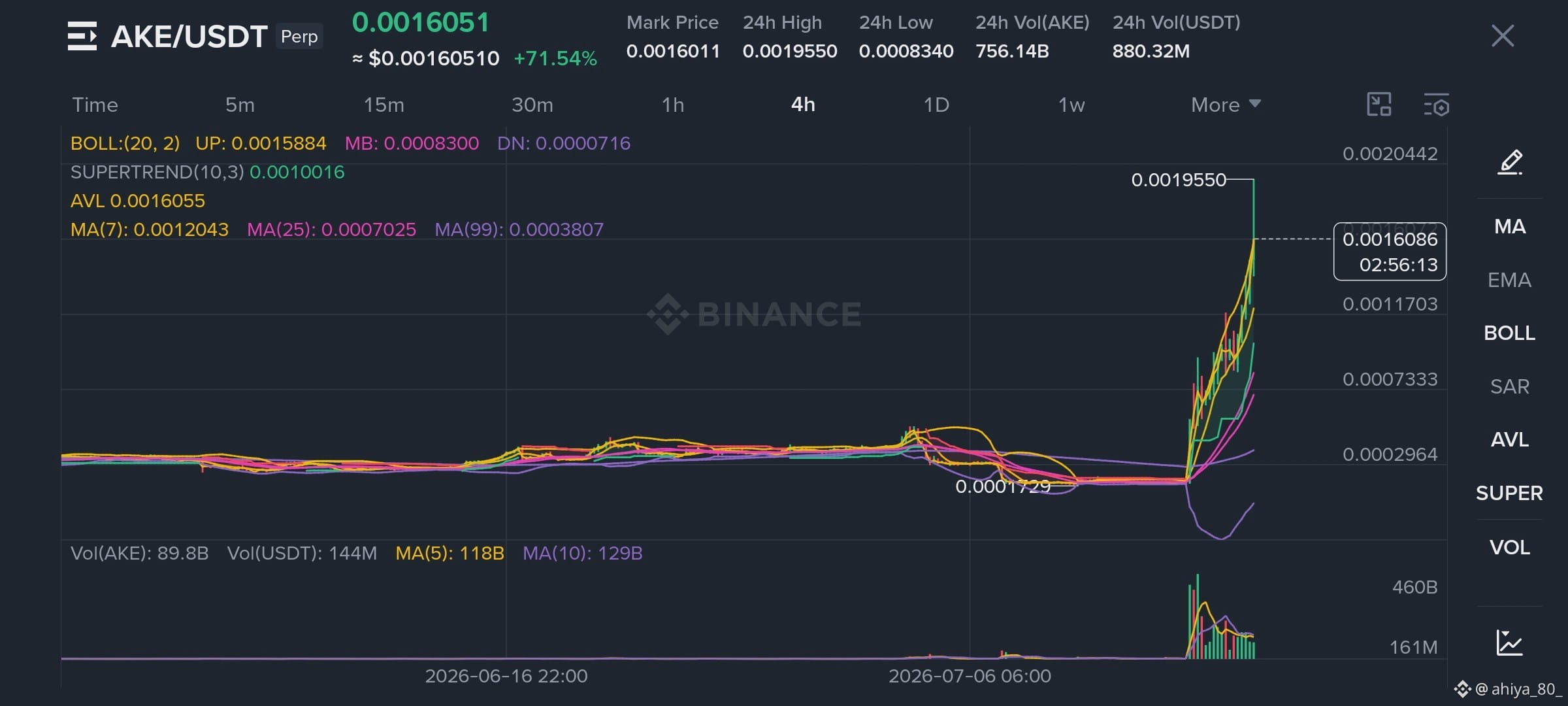Toggle the MA indicator
This screenshot has width=1568, height=706.
point(1510,227)
